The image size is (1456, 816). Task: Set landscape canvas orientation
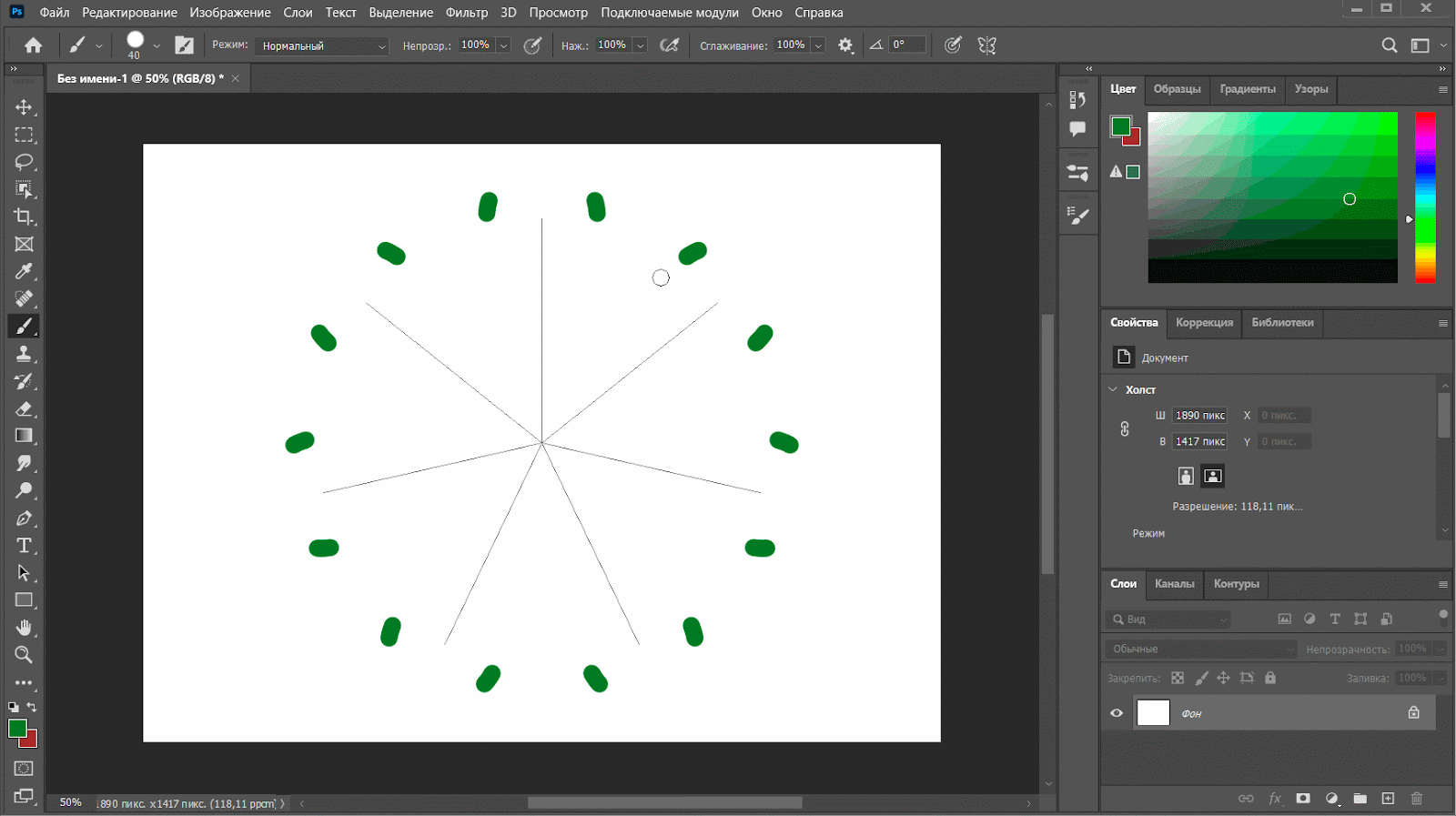click(x=1212, y=476)
